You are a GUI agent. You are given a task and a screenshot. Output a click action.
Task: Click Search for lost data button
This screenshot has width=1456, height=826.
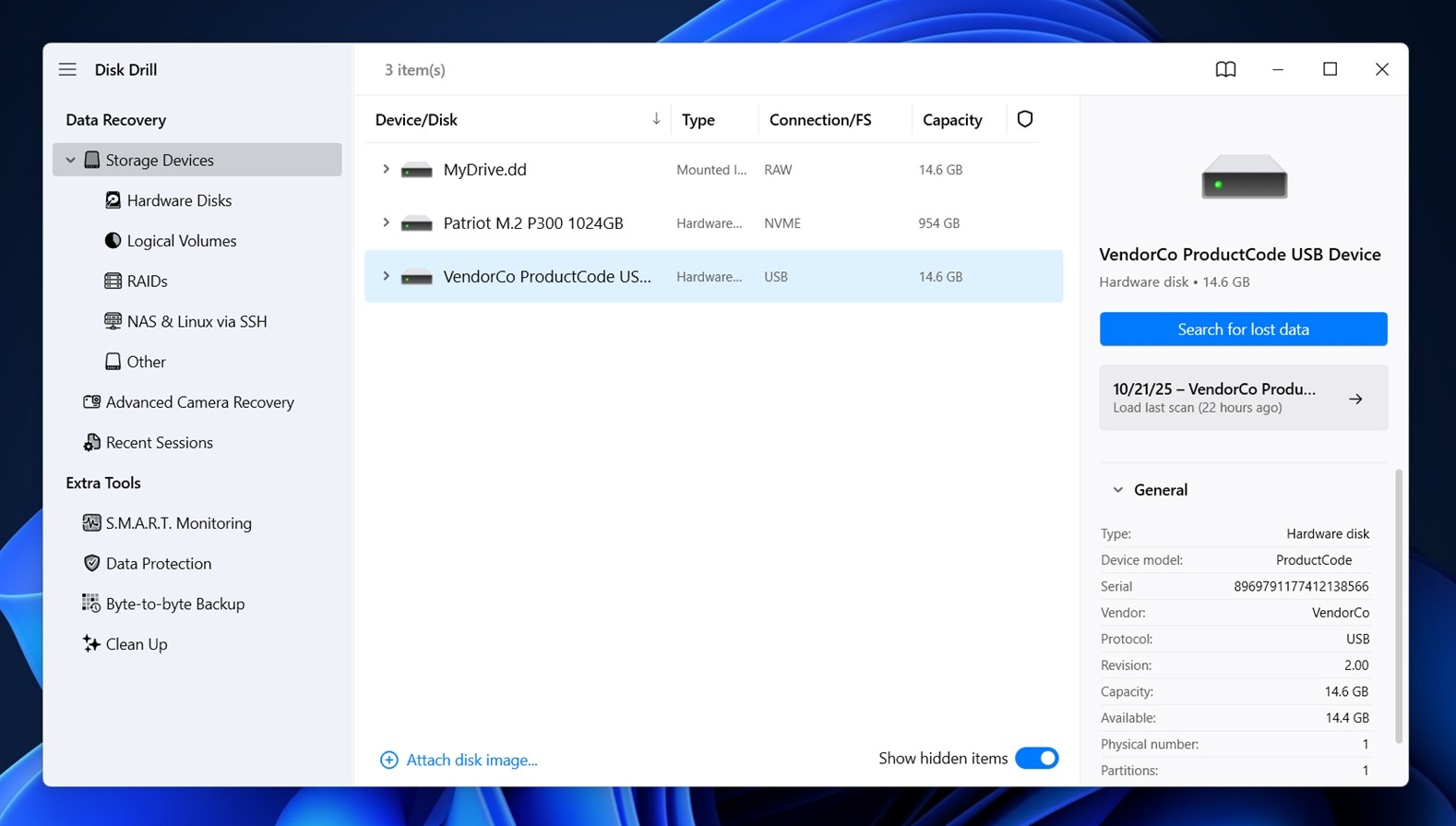pyautogui.click(x=1243, y=329)
